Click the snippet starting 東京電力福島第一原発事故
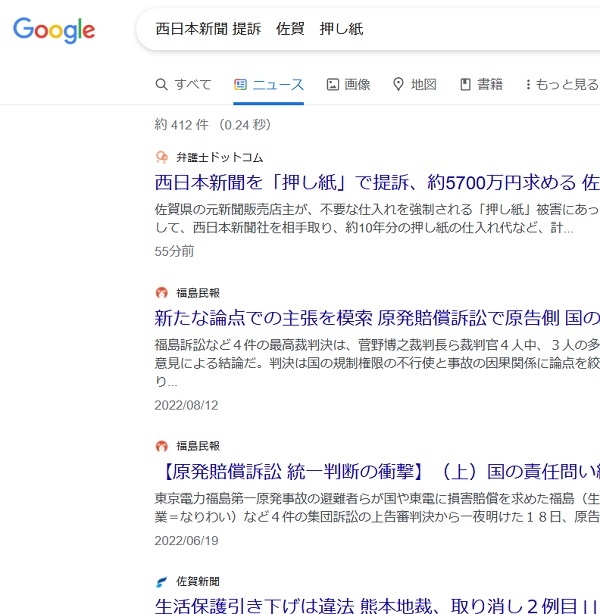Screen dimensions: 600x614 click(377, 508)
